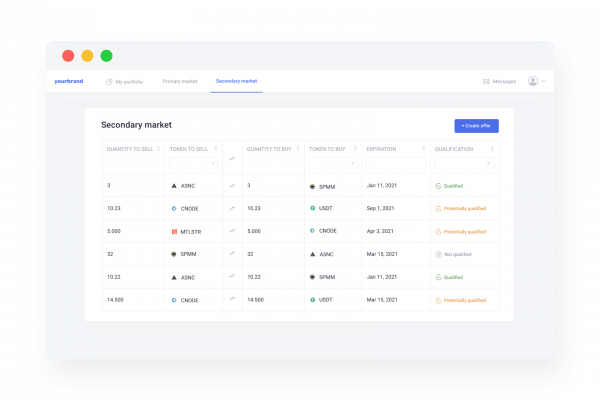Select the Secondary market tab
The image size is (600, 400).
[236, 81]
